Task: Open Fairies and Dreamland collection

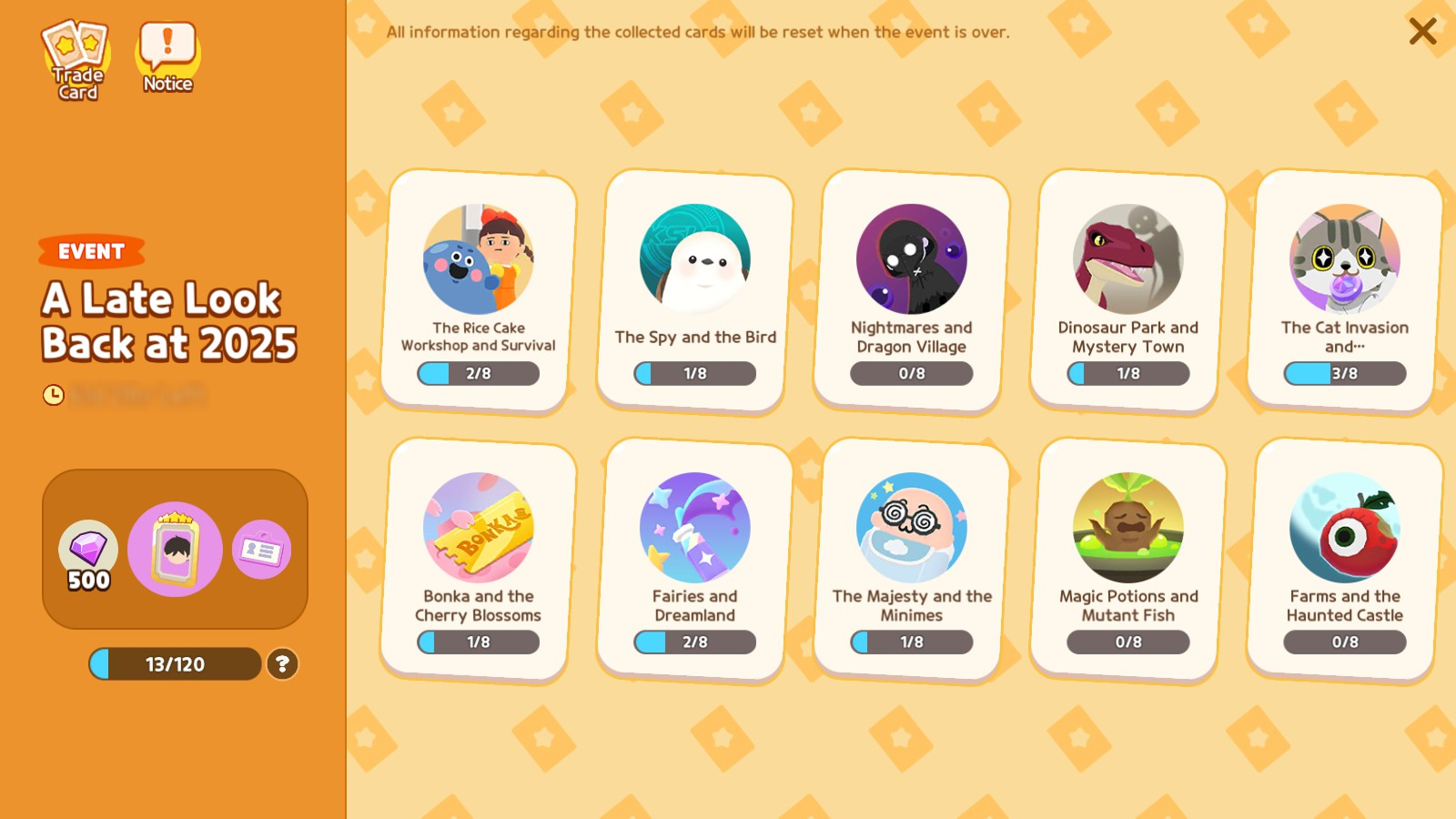Action: [x=695, y=559]
